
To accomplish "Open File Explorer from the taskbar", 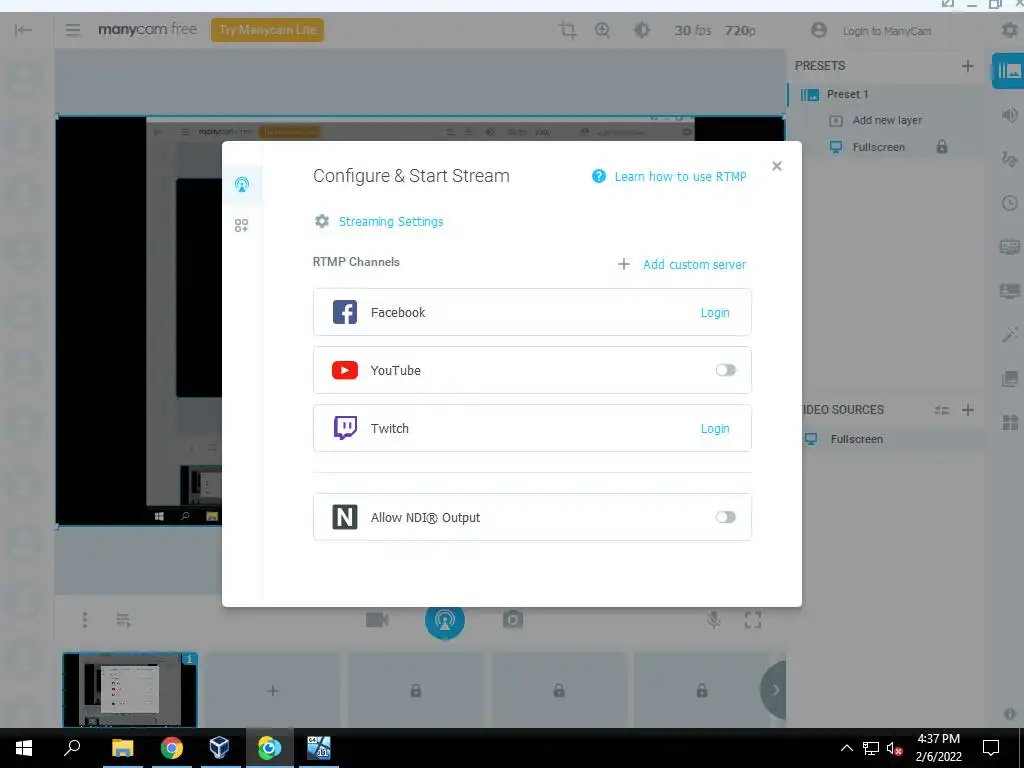I will click(122, 748).
